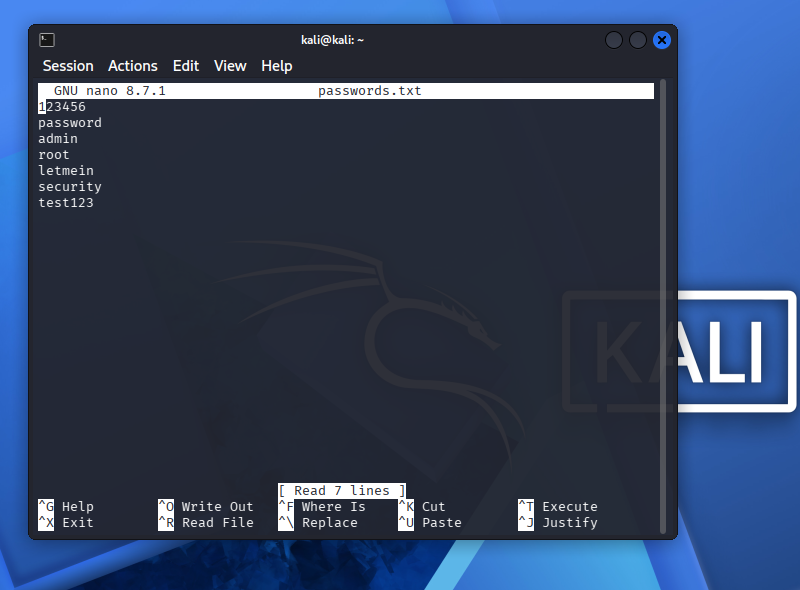The height and width of the screenshot is (590, 800).
Task: Click the line 'test123'
Action: tap(66, 203)
